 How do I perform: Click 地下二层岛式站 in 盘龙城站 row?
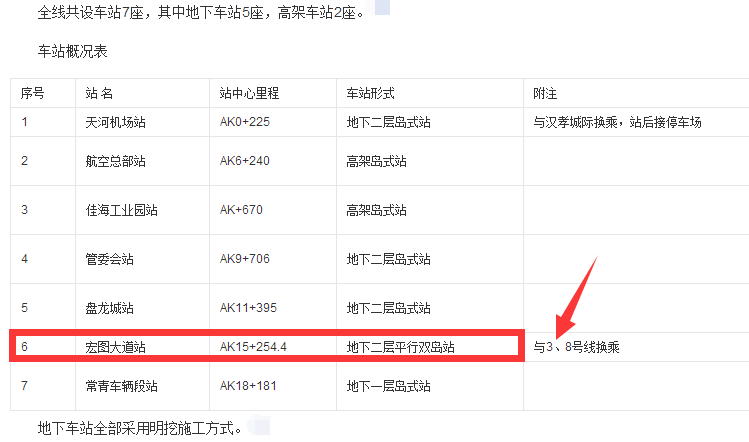point(389,308)
